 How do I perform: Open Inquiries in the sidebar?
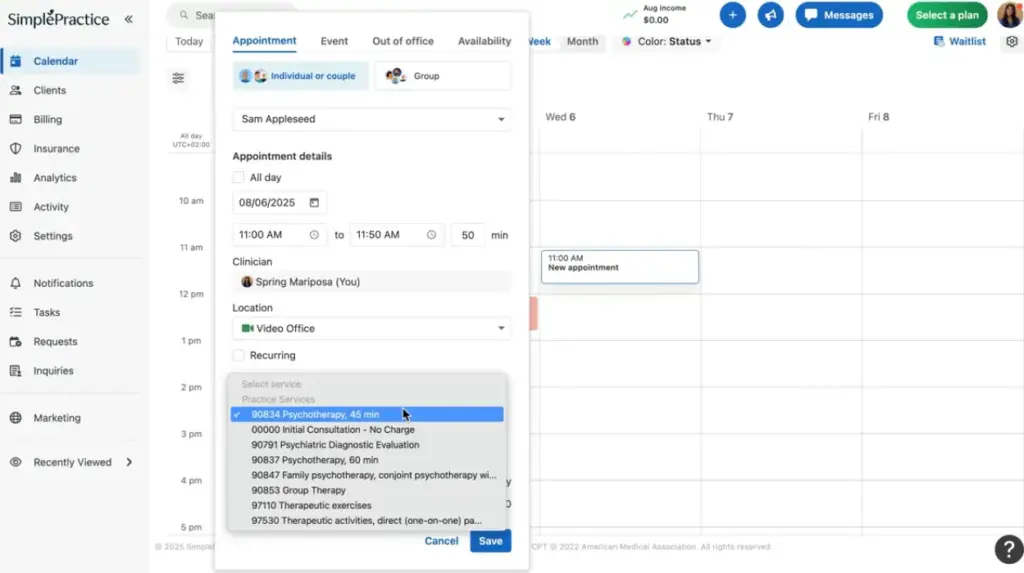click(71, 370)
